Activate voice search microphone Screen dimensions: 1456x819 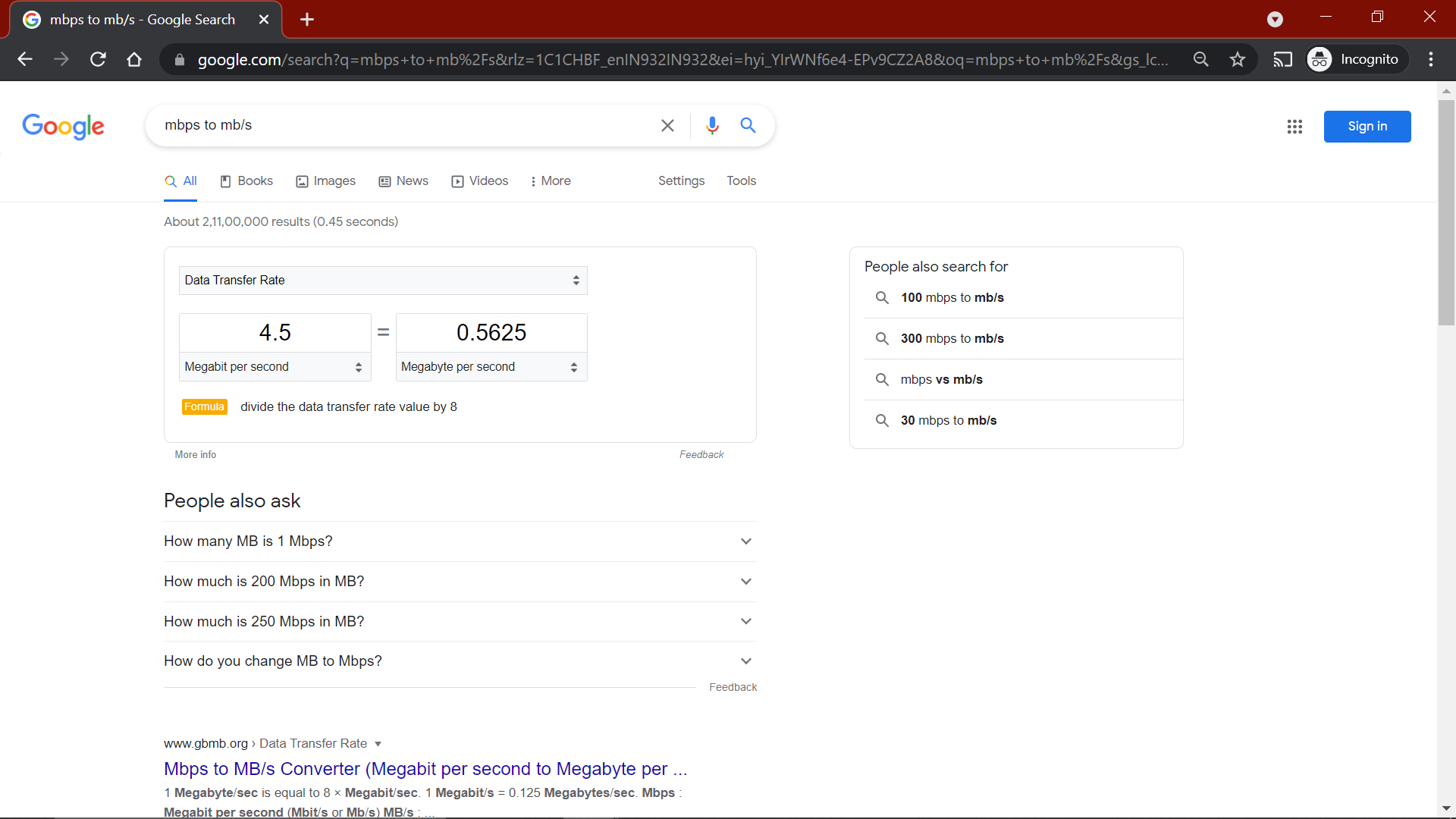coord(712,125)
